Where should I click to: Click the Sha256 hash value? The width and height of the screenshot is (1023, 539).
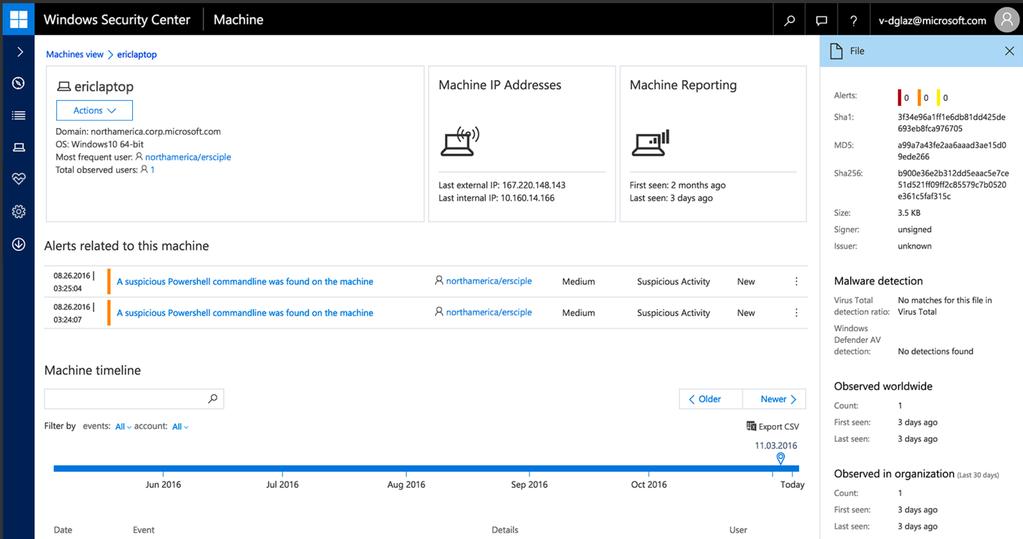coord(953,185)
